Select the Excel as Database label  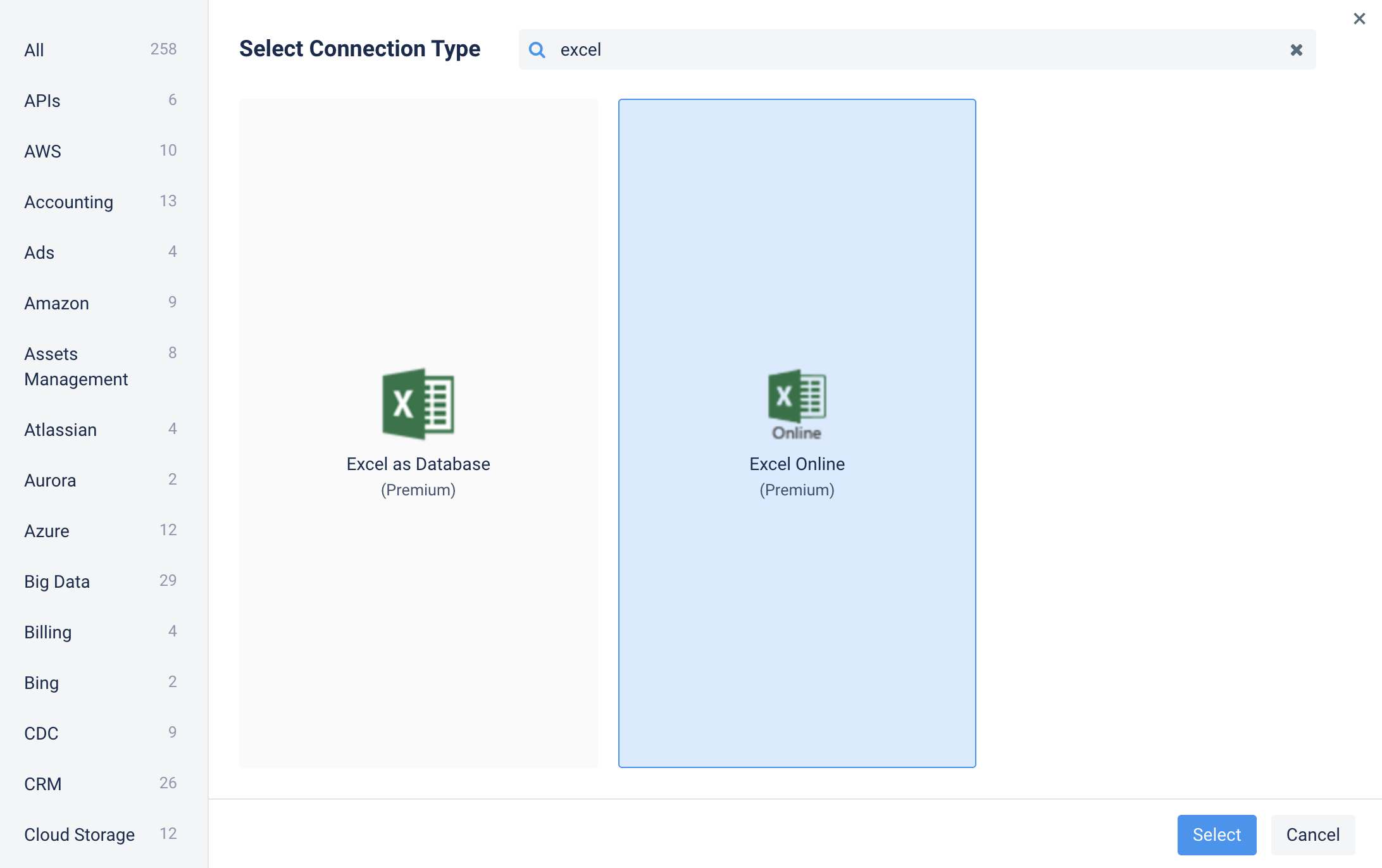[x=418, y=464]
